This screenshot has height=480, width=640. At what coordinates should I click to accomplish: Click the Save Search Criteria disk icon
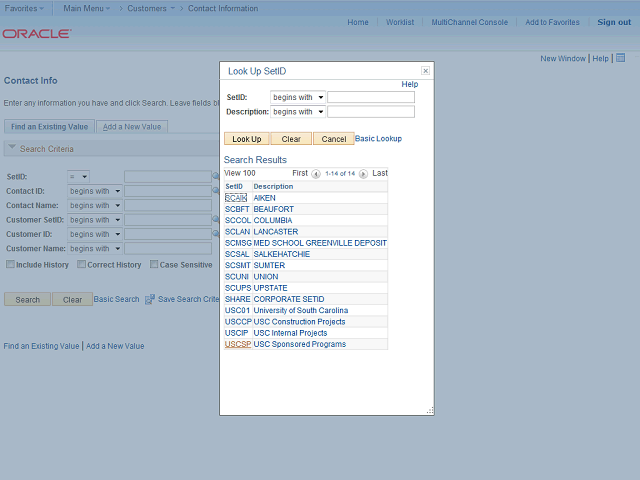[x=150, y=299]
